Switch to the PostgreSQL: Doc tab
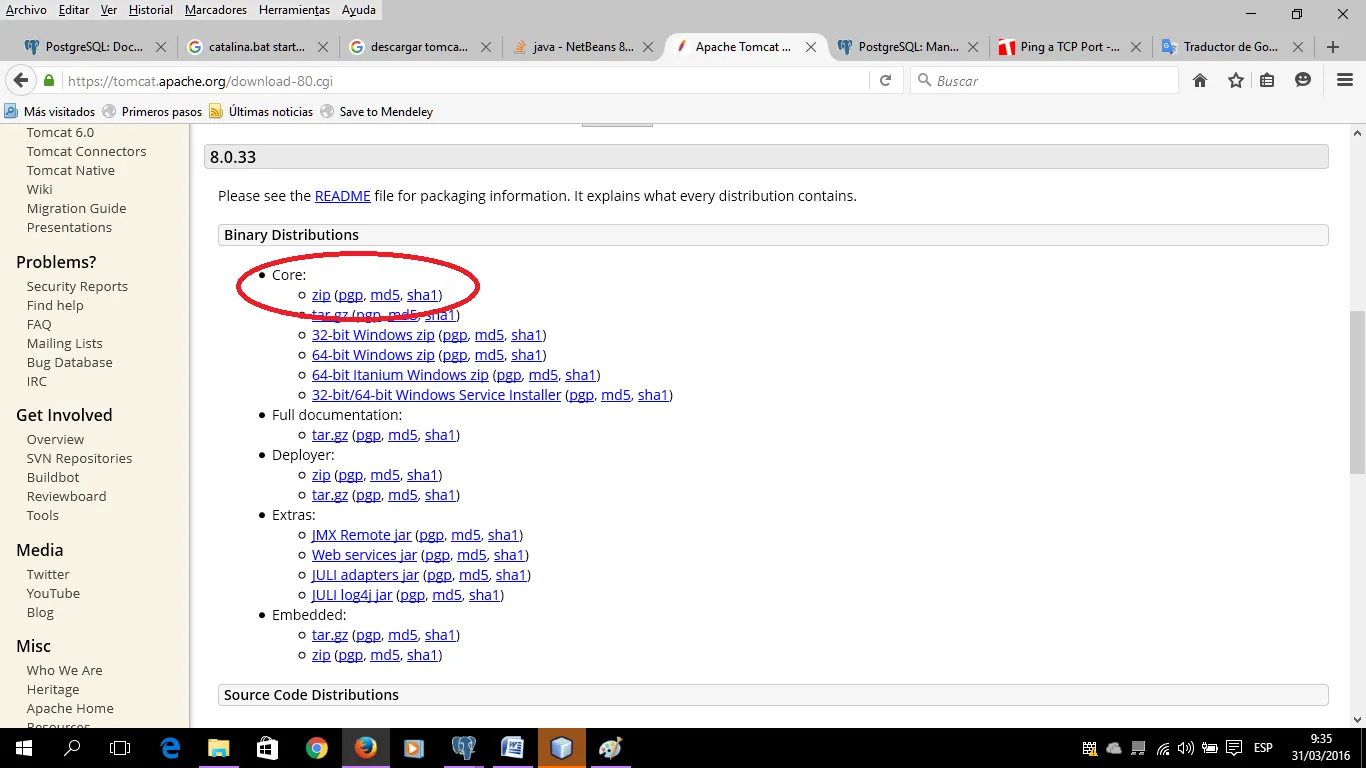Image resolution: width=1366 pixels, height=768 pixels. [95, 47]
